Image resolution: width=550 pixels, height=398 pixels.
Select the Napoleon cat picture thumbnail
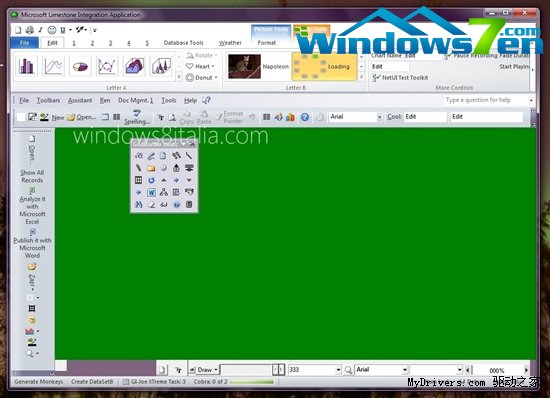pyautogui.click(x=244, y=66)
